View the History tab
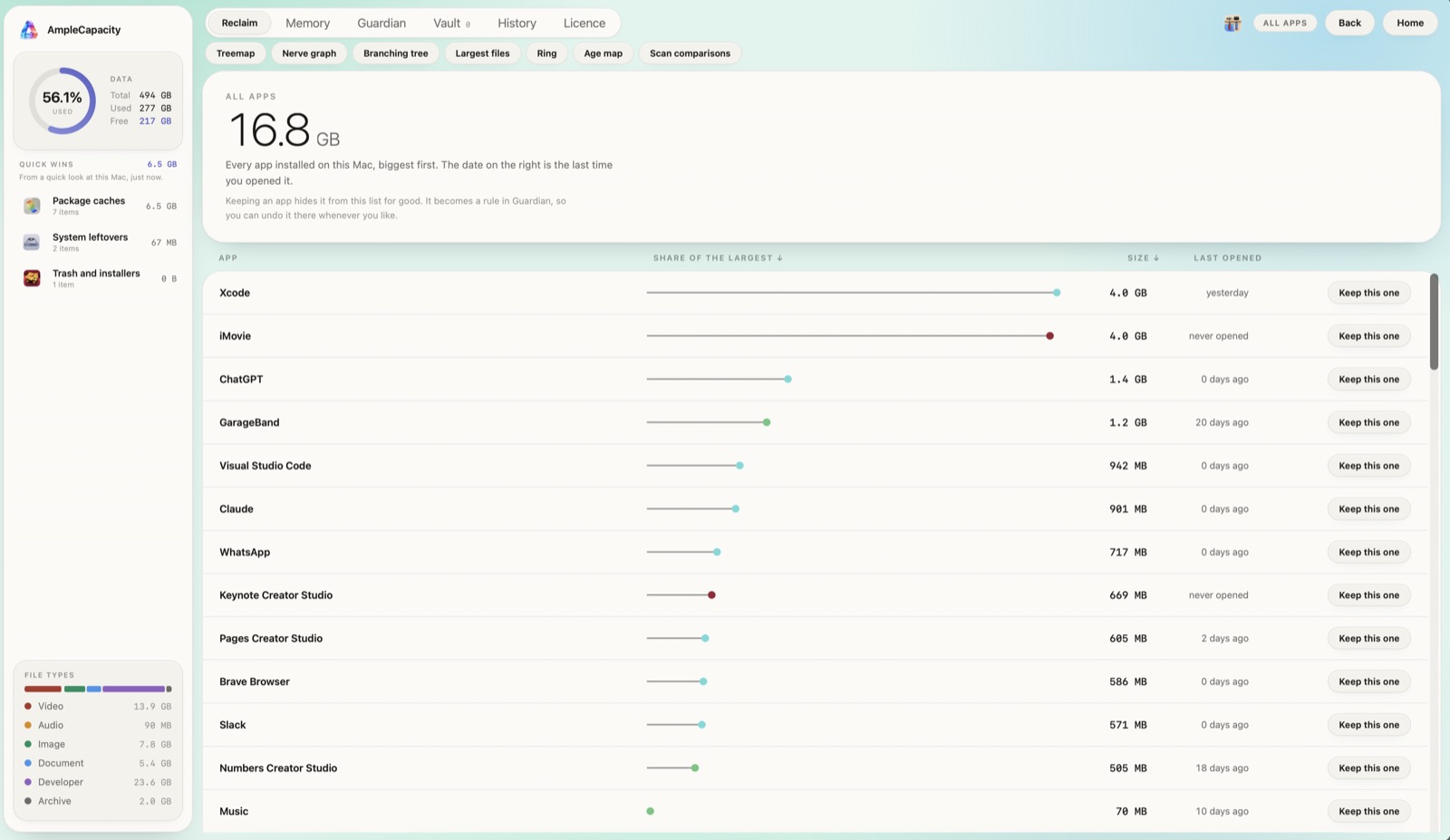Screen dimensions: 1450x840 (x=517, y=23)
